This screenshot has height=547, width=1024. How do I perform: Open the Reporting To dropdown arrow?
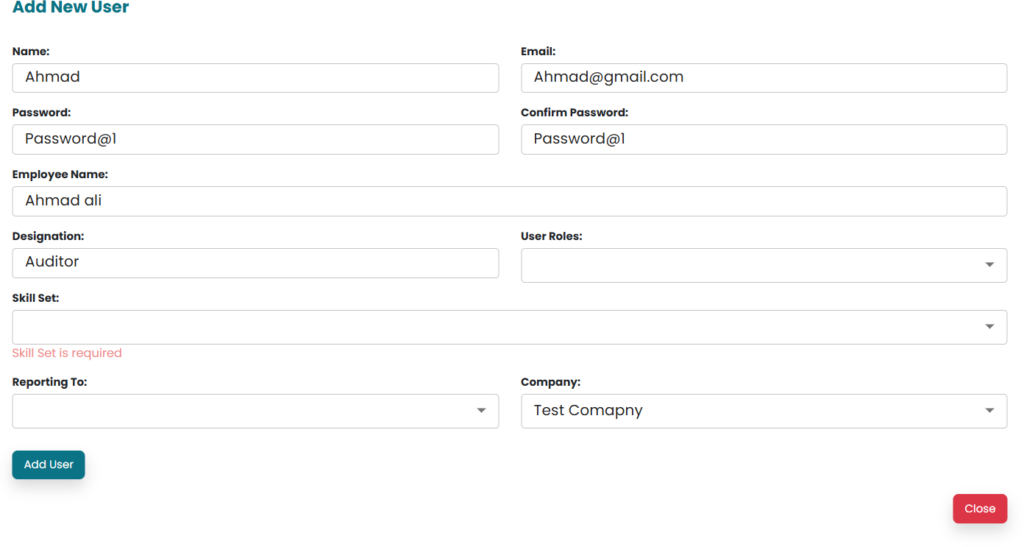coord(480,411)
